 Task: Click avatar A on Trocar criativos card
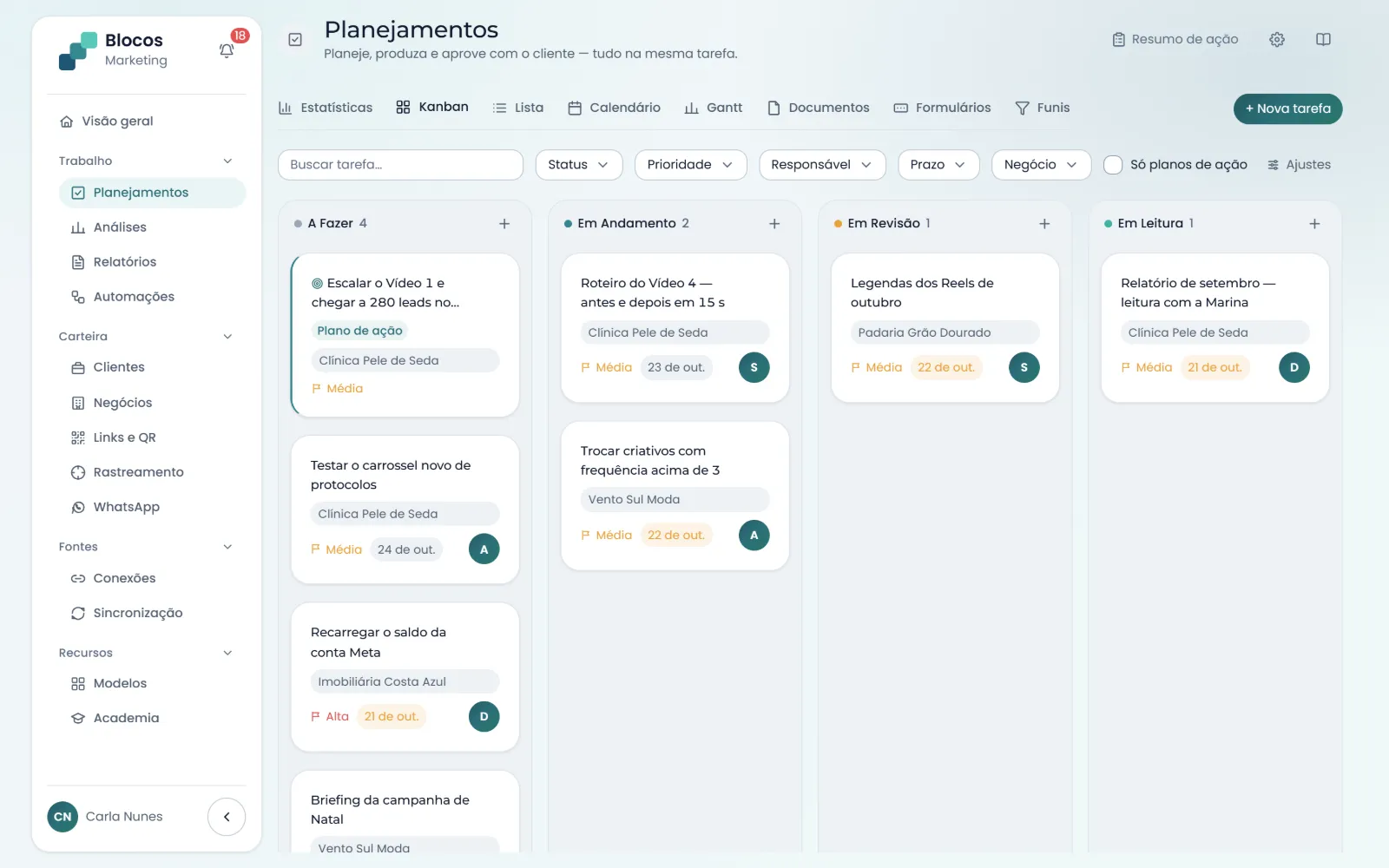coord(754,535)
